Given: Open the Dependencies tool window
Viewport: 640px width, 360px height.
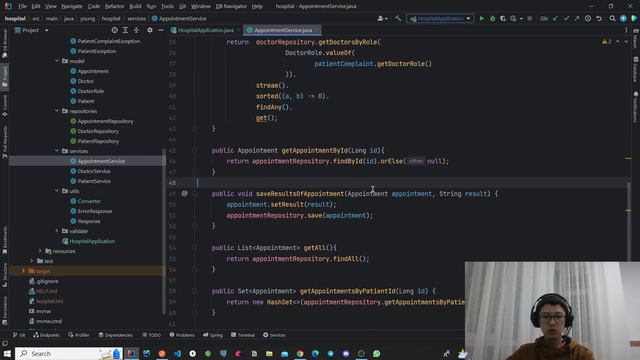Looking at the screenshot, I should pyautogui.click(x=116, y=335).
